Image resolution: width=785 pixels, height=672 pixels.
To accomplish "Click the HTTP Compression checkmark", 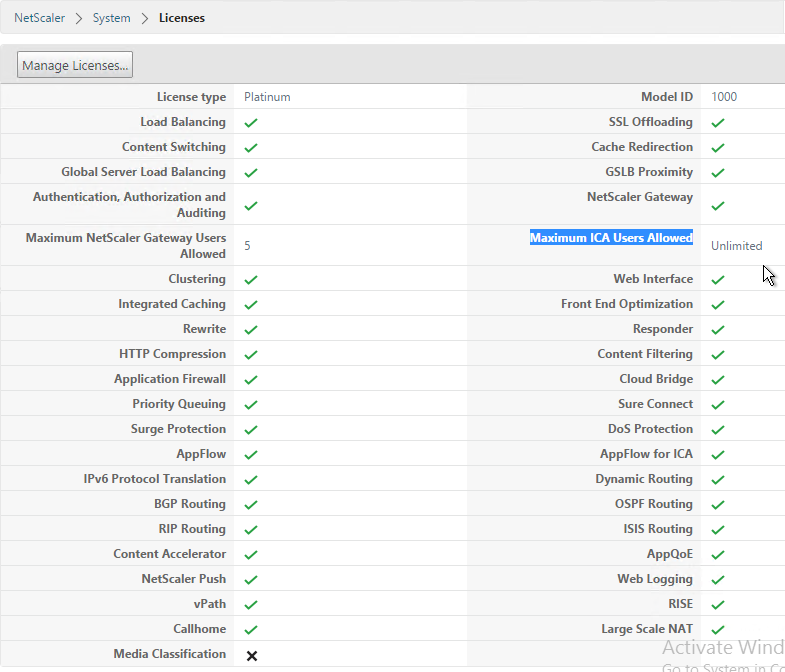I will tap(251, 355).
